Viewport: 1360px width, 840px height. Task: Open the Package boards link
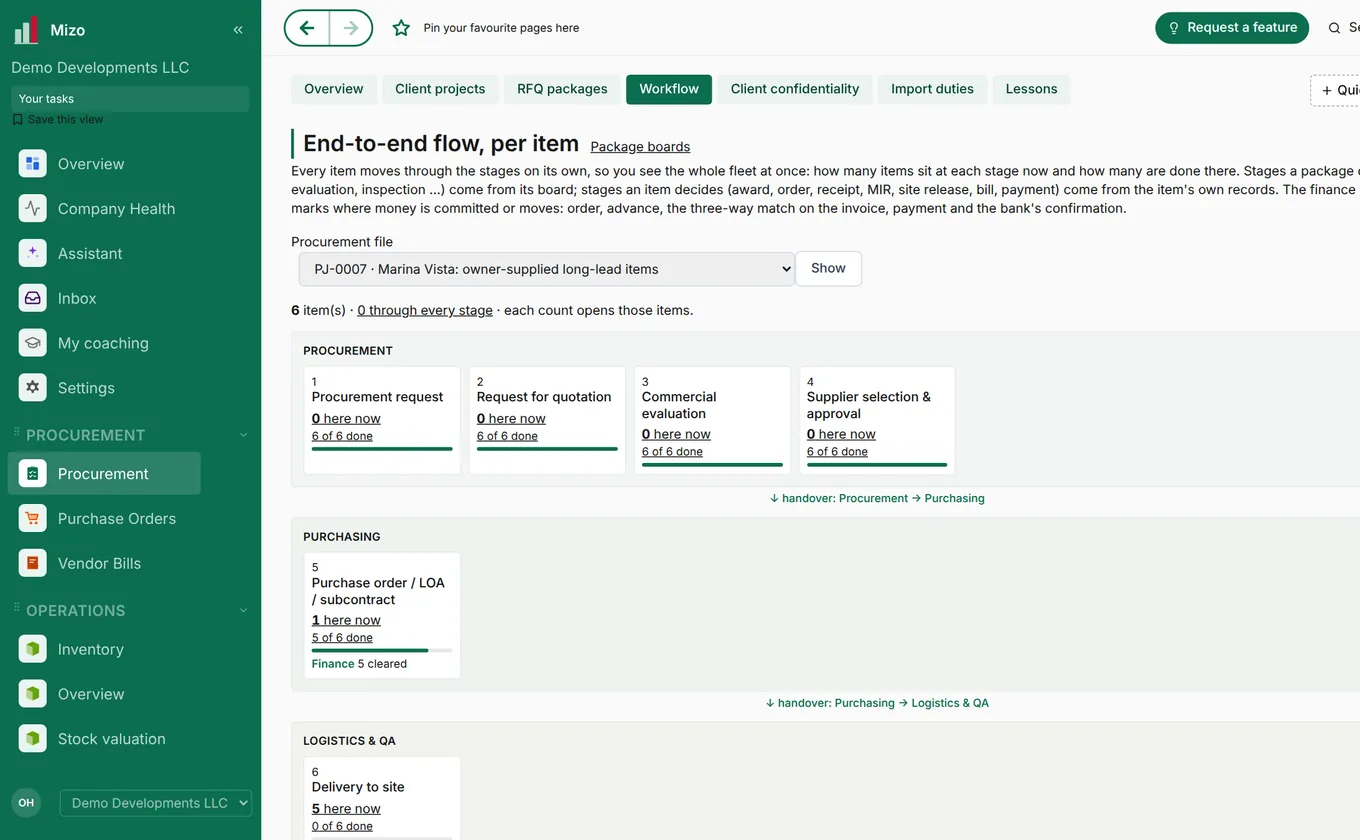pyautogui.click(x=640, y=147)
